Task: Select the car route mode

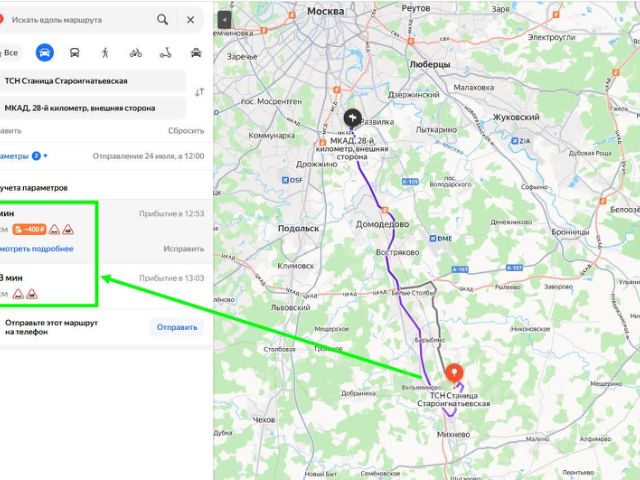Action: pyautogui.click(x=44, y=53)
